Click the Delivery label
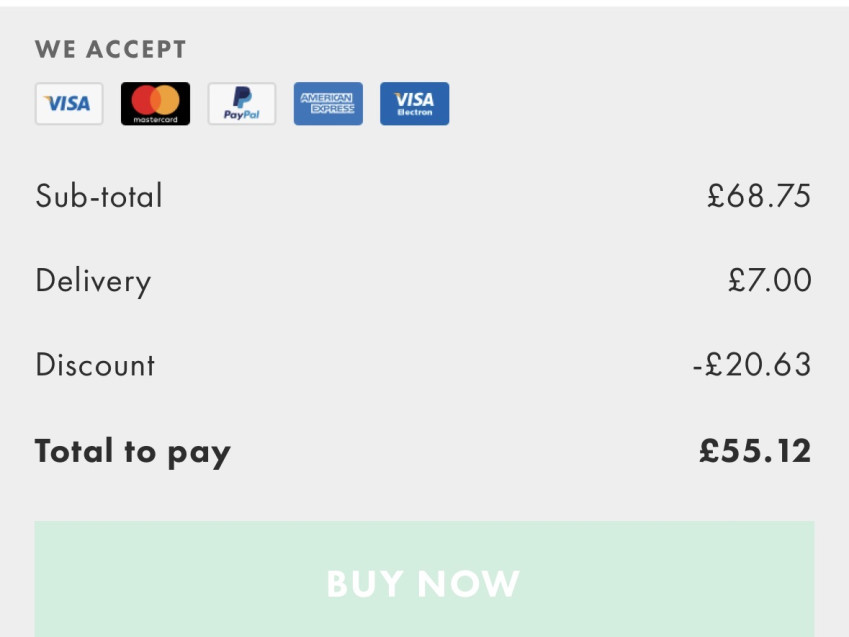 pyautogui.click(x=93, y=281)
